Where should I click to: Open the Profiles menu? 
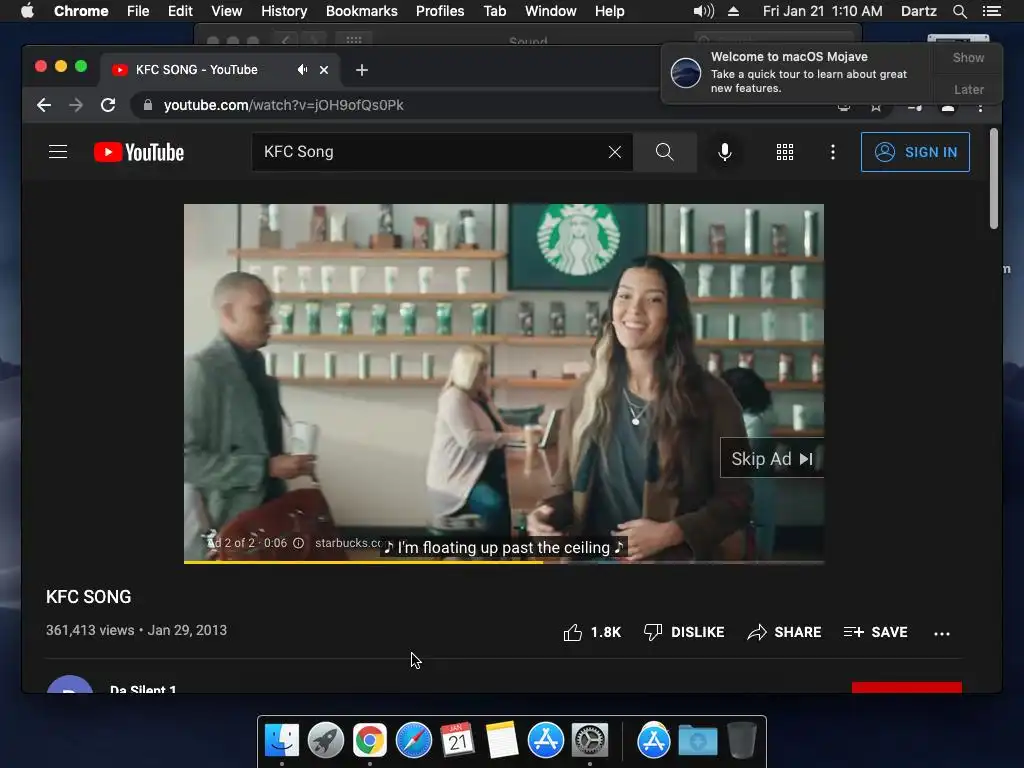click(x=440, y=11)
